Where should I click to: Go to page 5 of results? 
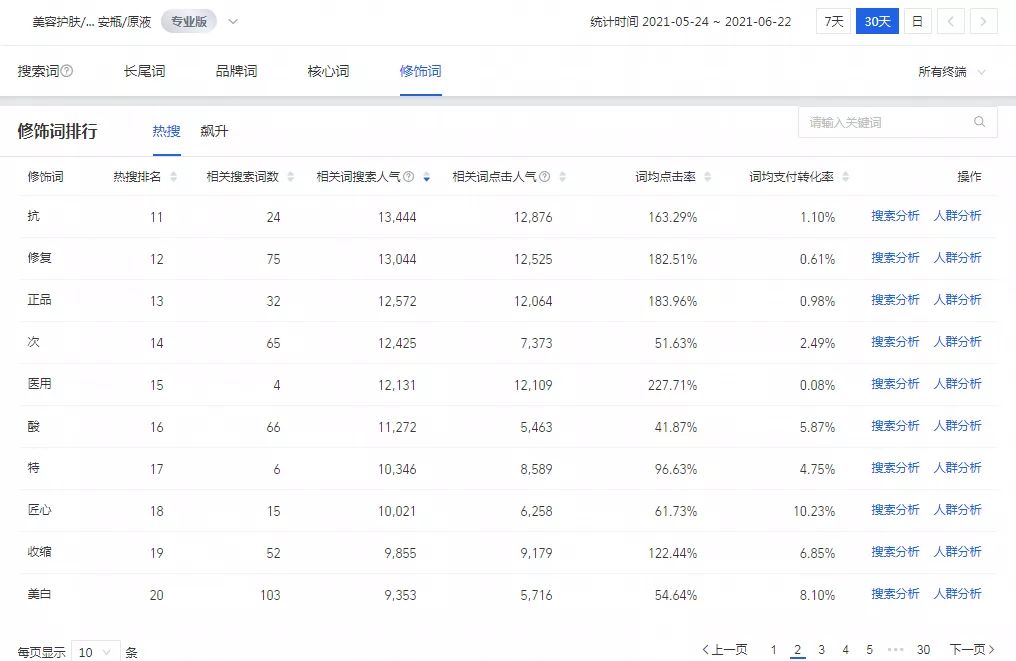(x=869, y=650)
